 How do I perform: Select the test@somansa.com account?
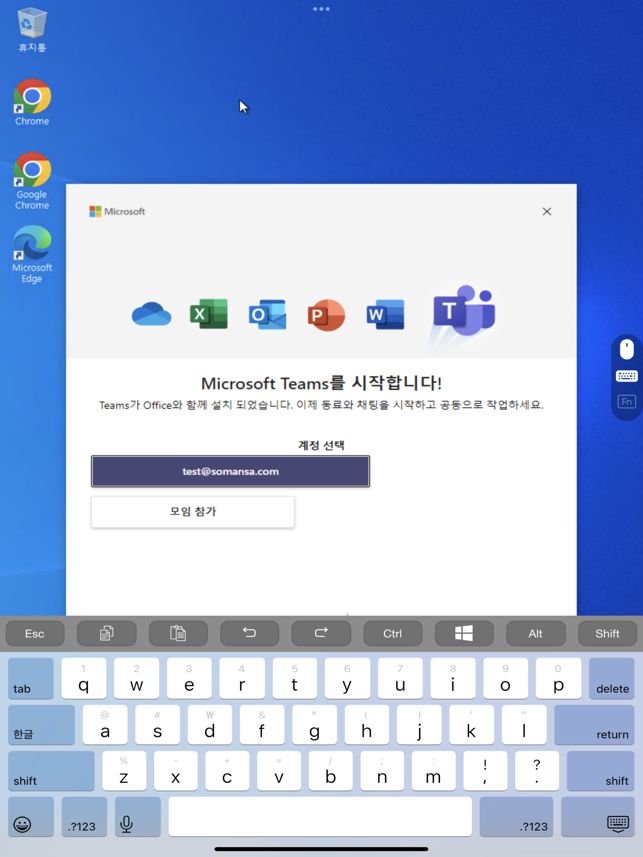pyautogui.click(x=230, y=471)
